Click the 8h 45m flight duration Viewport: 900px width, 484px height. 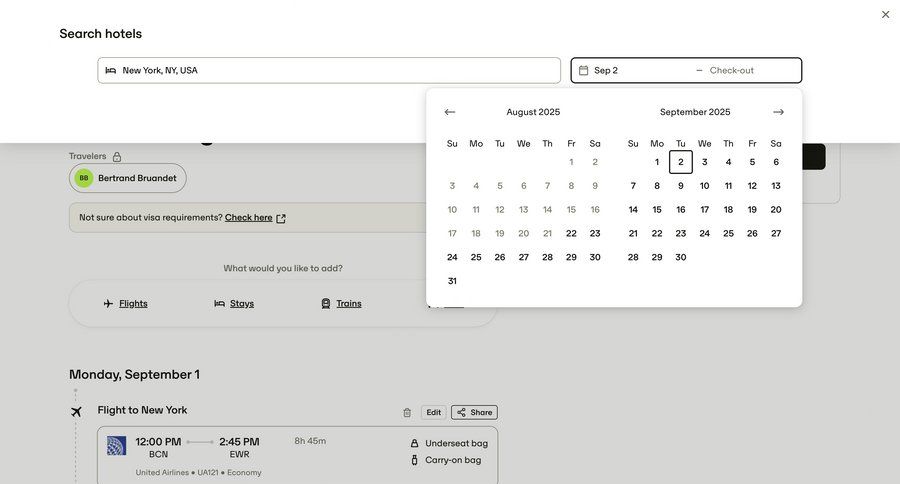click(310, 441)
